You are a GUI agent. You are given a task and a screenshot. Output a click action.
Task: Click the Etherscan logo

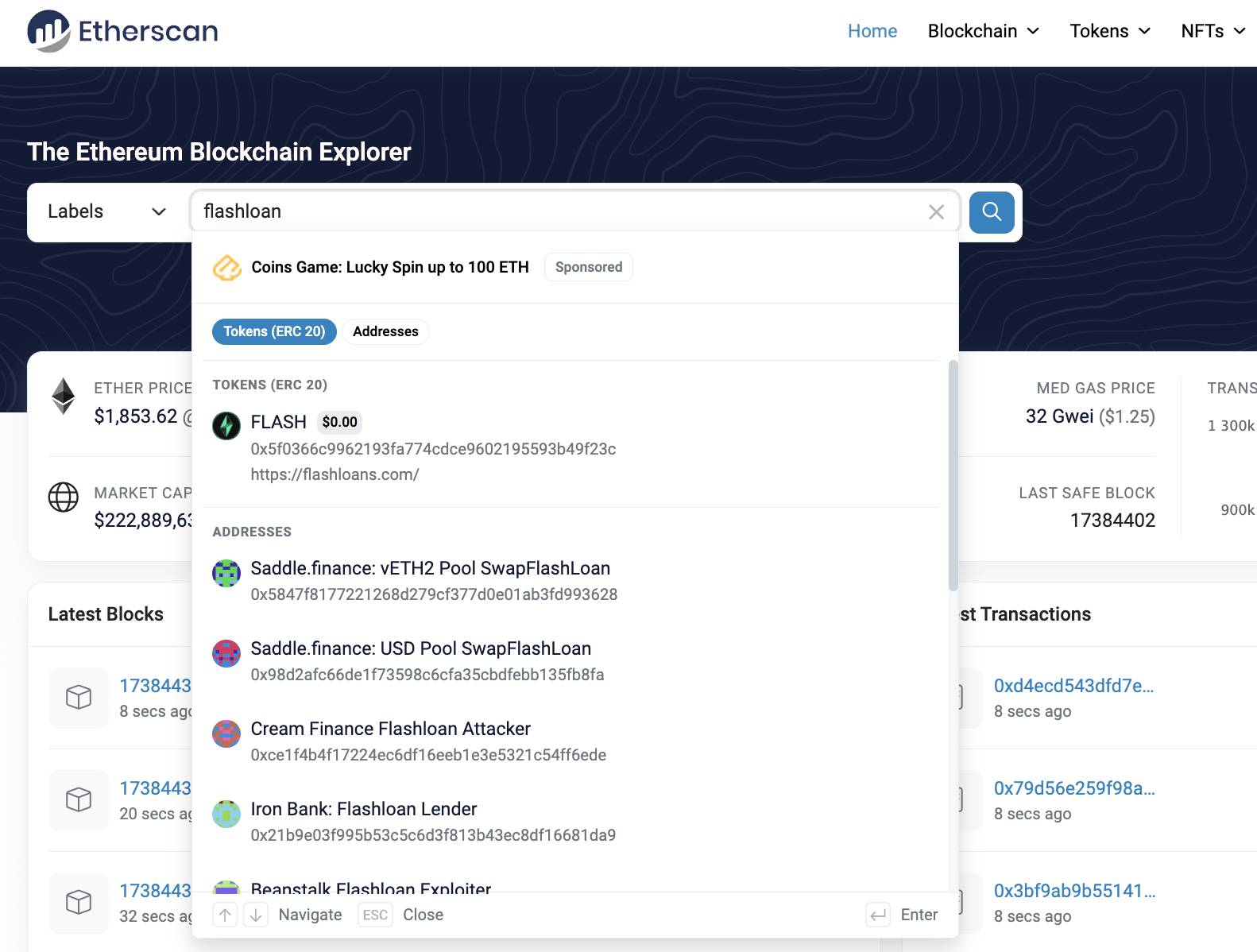pos(122,31)
